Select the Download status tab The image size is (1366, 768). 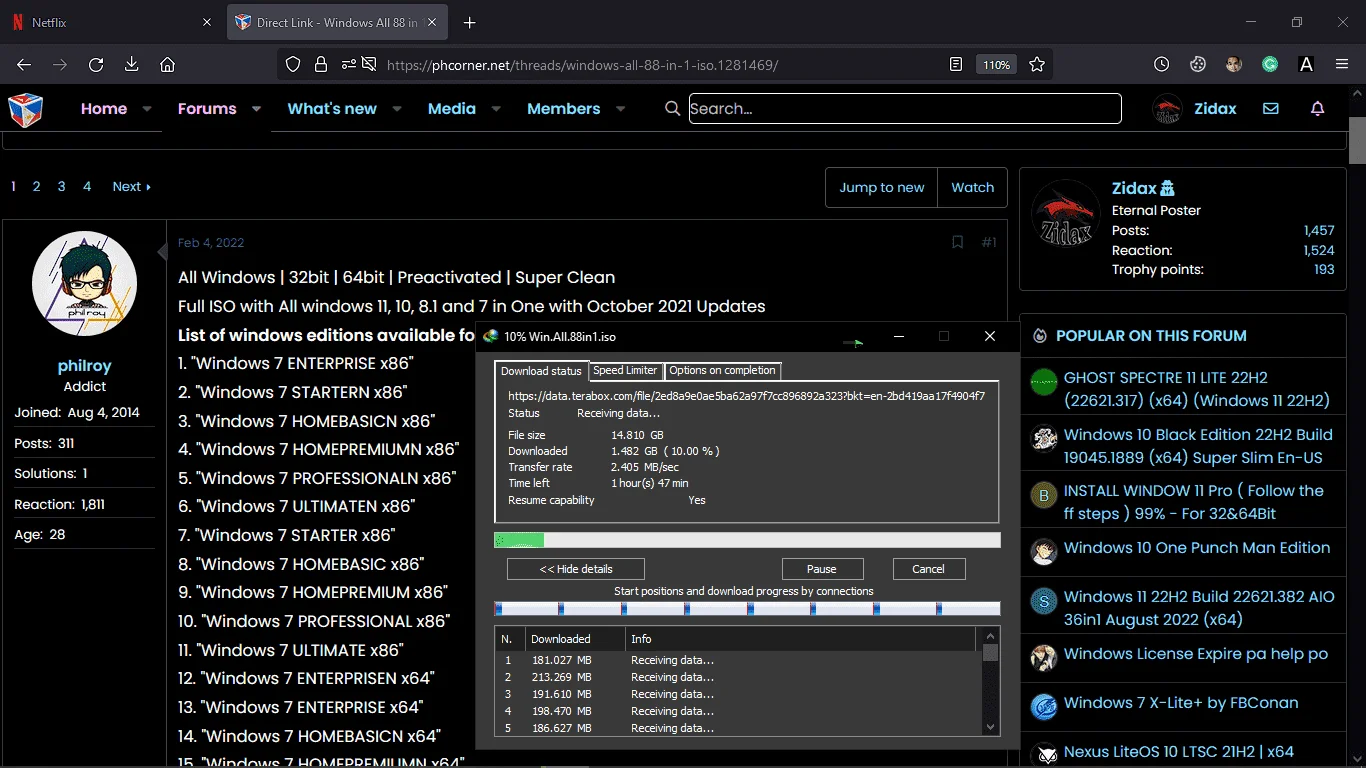tap(541, 371)
